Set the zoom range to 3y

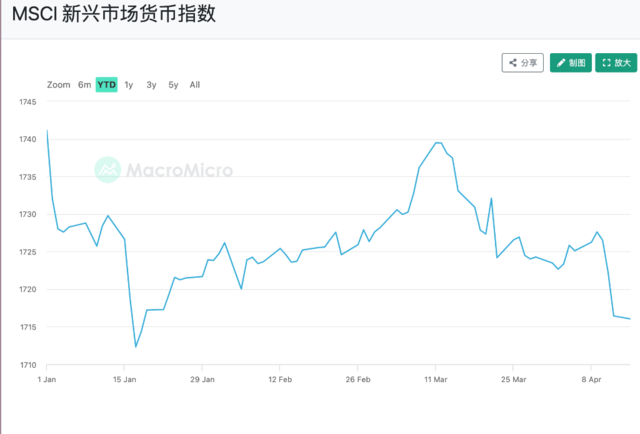(151, 85)
